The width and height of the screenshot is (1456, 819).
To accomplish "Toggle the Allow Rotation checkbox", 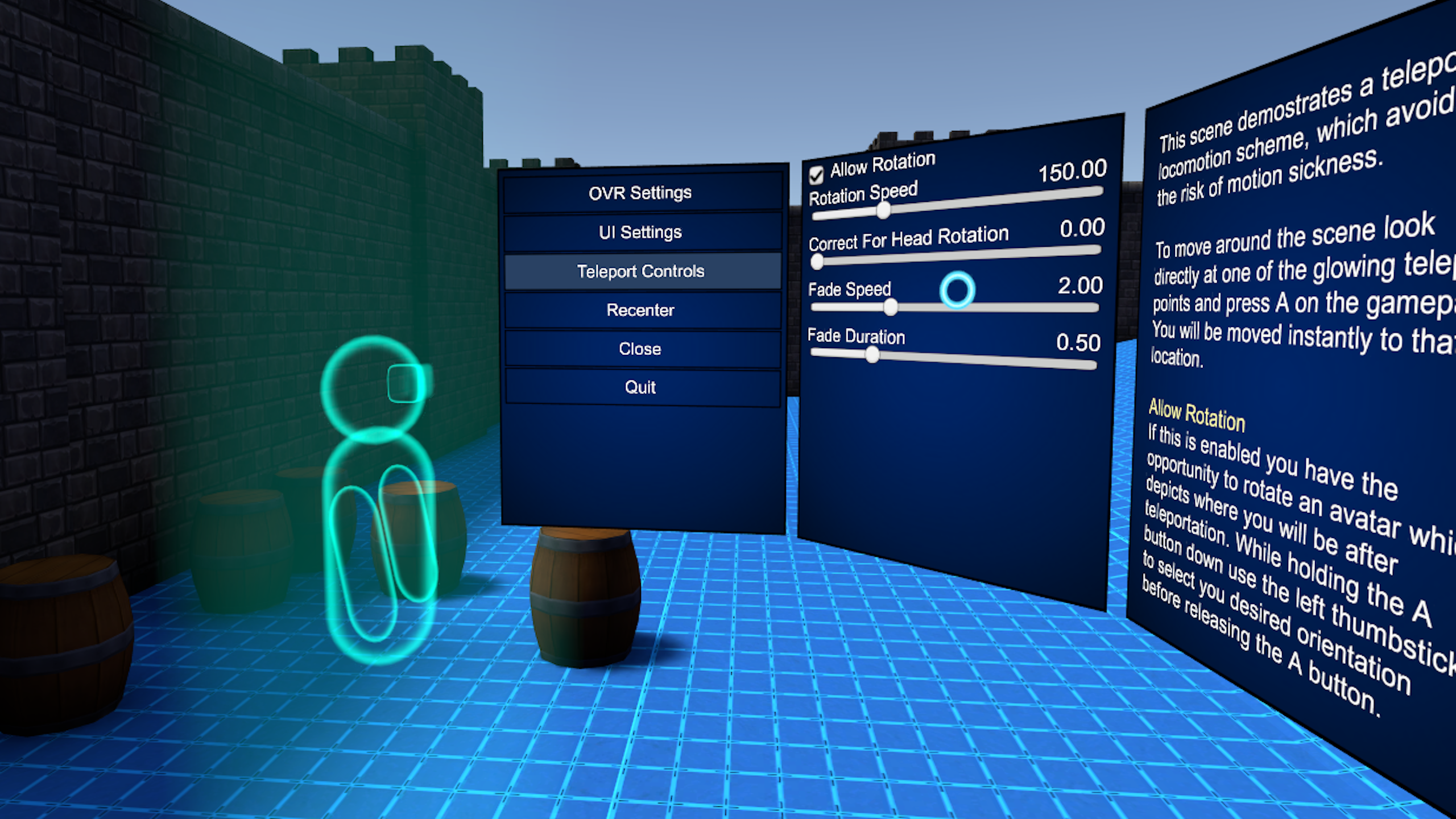I will click(x=816, y=175).
